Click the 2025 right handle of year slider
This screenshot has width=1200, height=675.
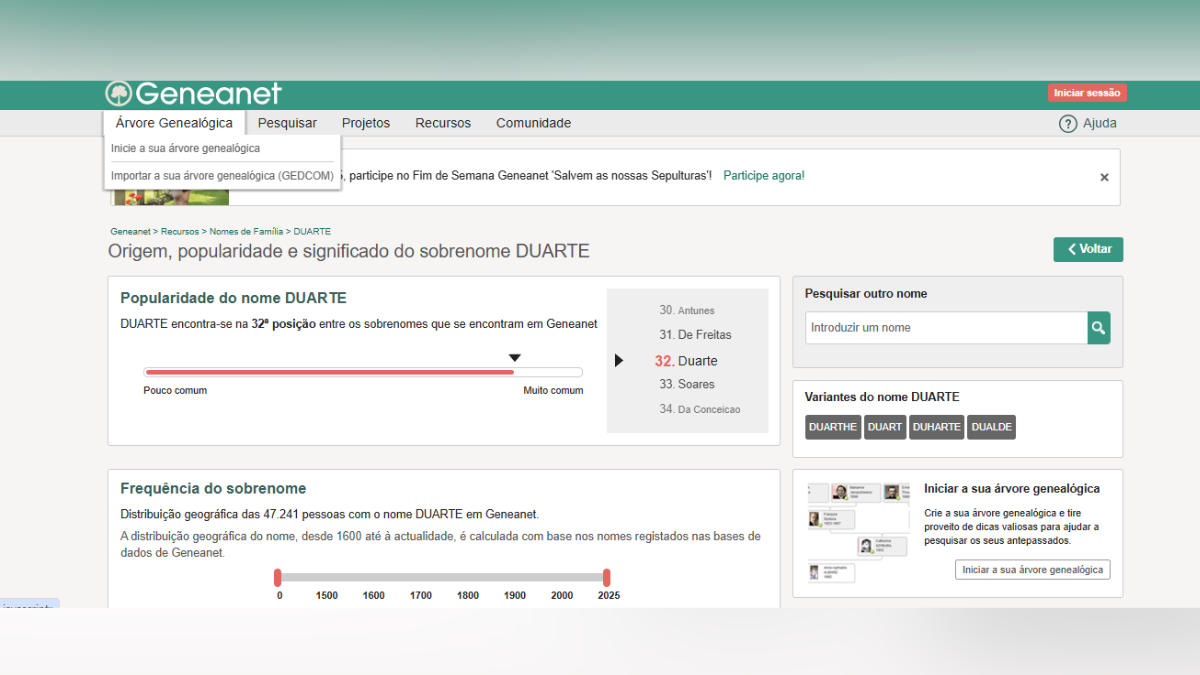tap(606, 577)
